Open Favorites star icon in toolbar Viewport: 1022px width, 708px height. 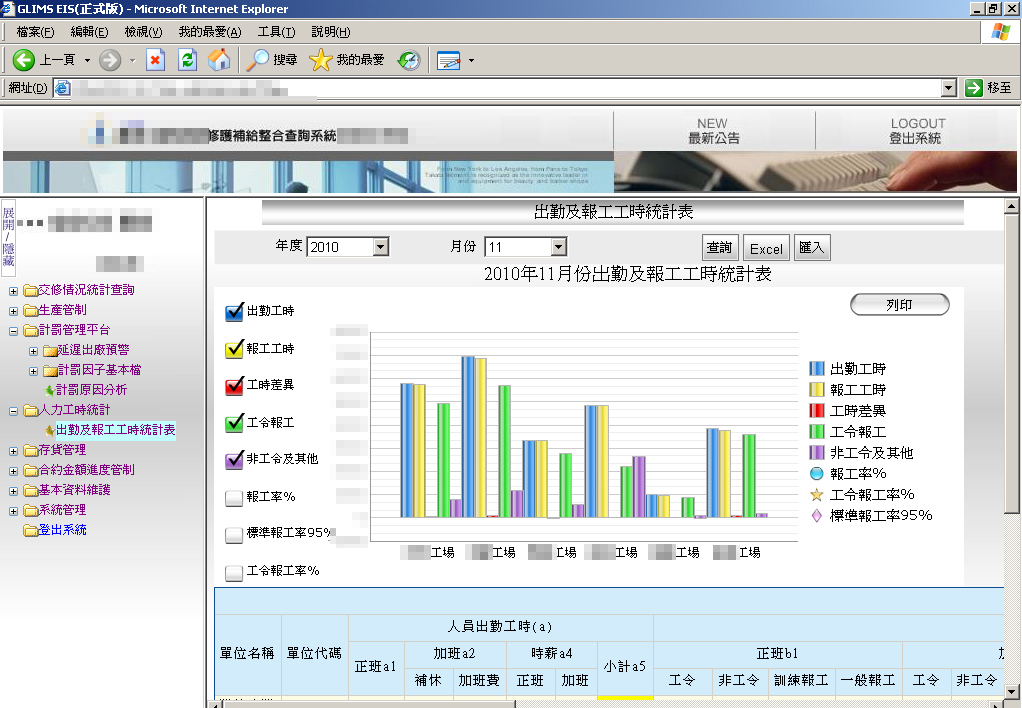320,60
